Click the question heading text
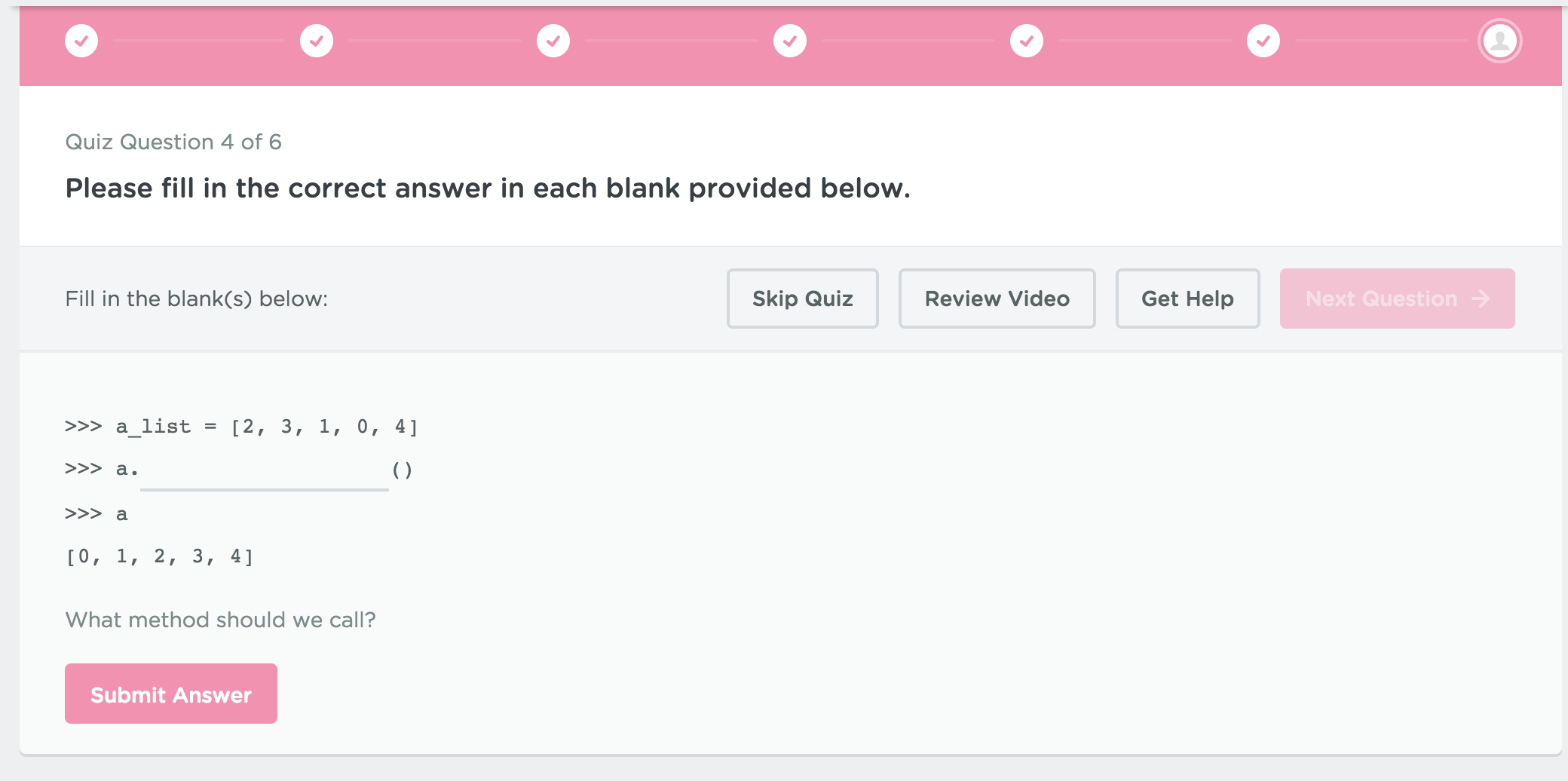 [x=488, y=188]
